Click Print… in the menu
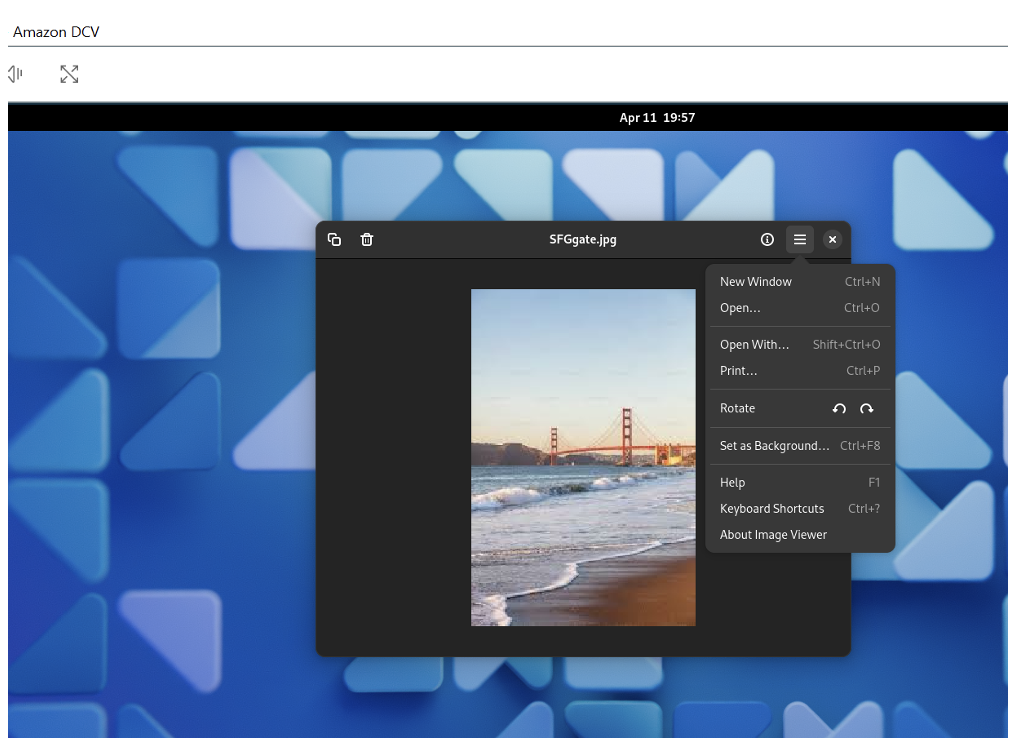 [x=739, y=371]
